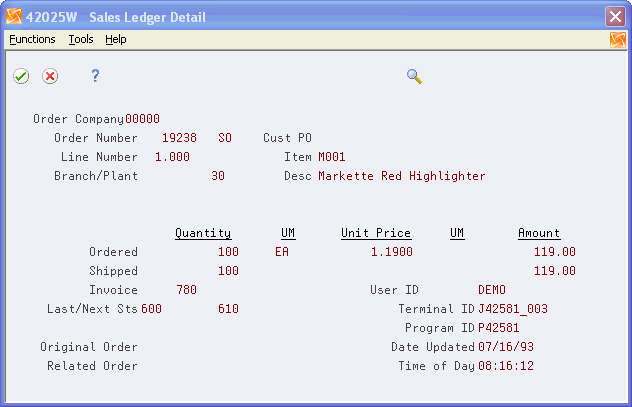The image size is (632, 407).
Task: Click the orange logo beside the menu bar
Action: (x=617, y=39)
